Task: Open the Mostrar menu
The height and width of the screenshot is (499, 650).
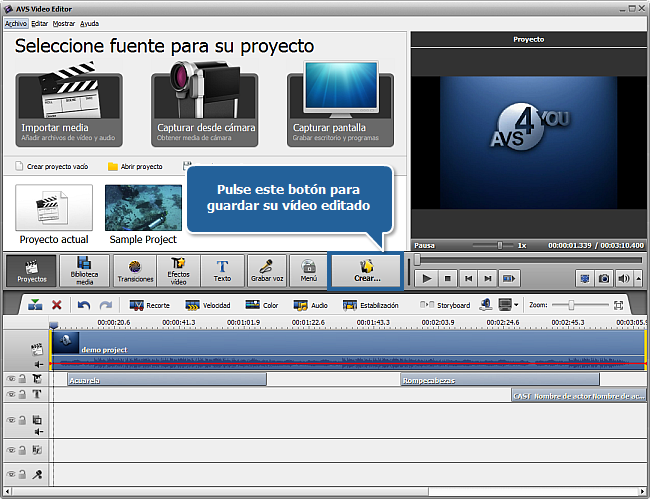Action: tap(64, 24)
